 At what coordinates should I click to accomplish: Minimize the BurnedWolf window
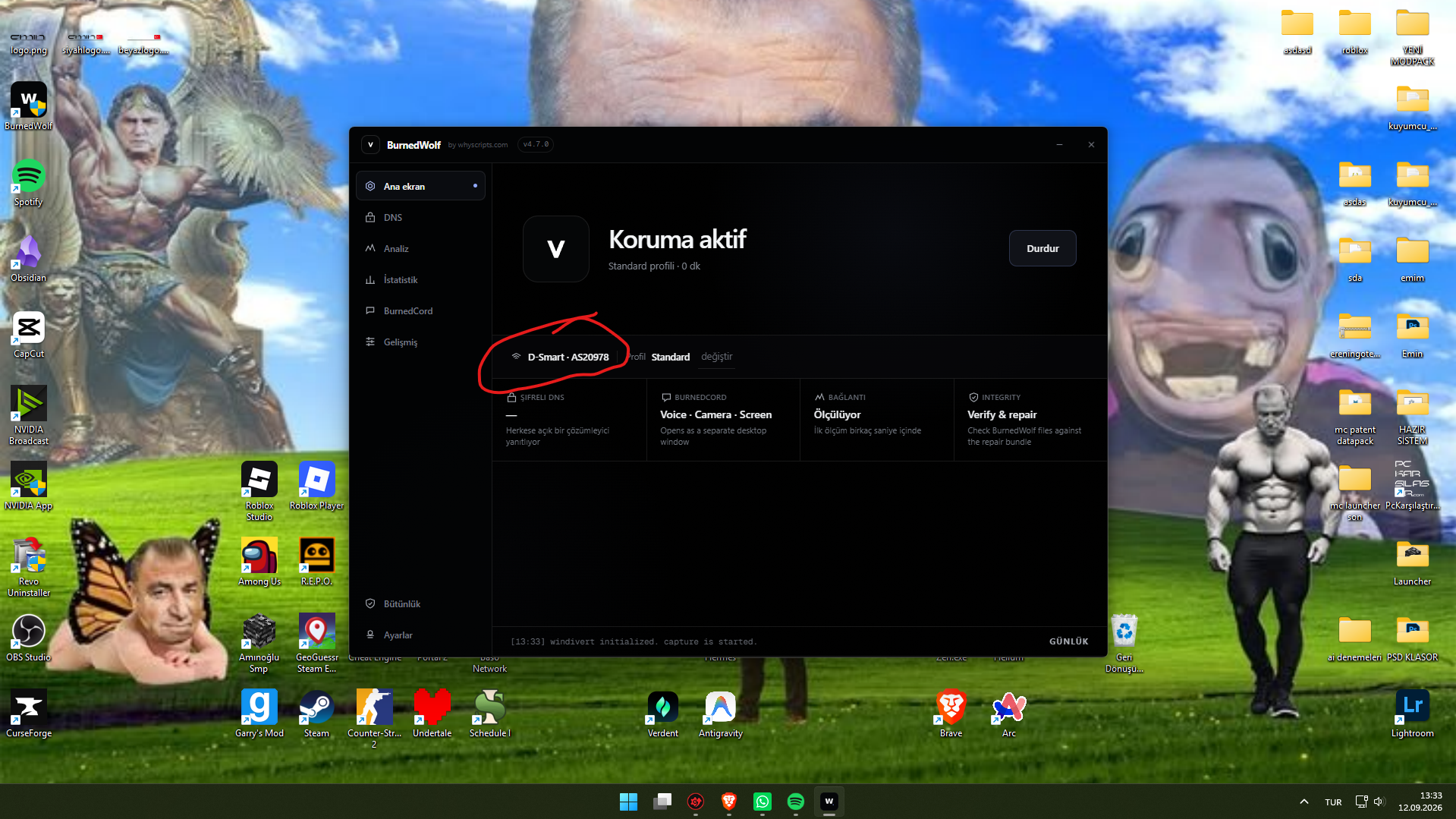(1059, 144)
